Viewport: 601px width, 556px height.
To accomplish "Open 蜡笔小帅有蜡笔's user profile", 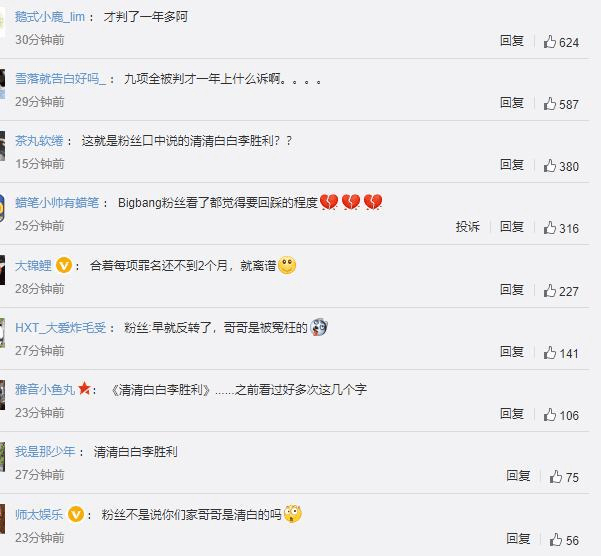I will (x=57, y=202).
